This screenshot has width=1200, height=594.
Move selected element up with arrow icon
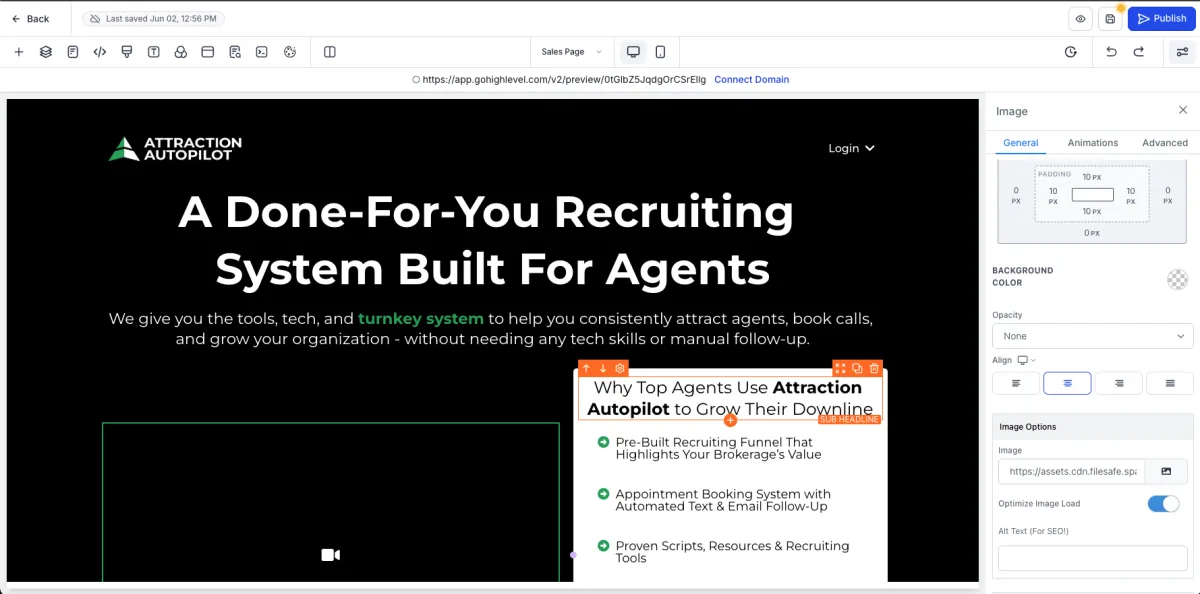point(586,369)
